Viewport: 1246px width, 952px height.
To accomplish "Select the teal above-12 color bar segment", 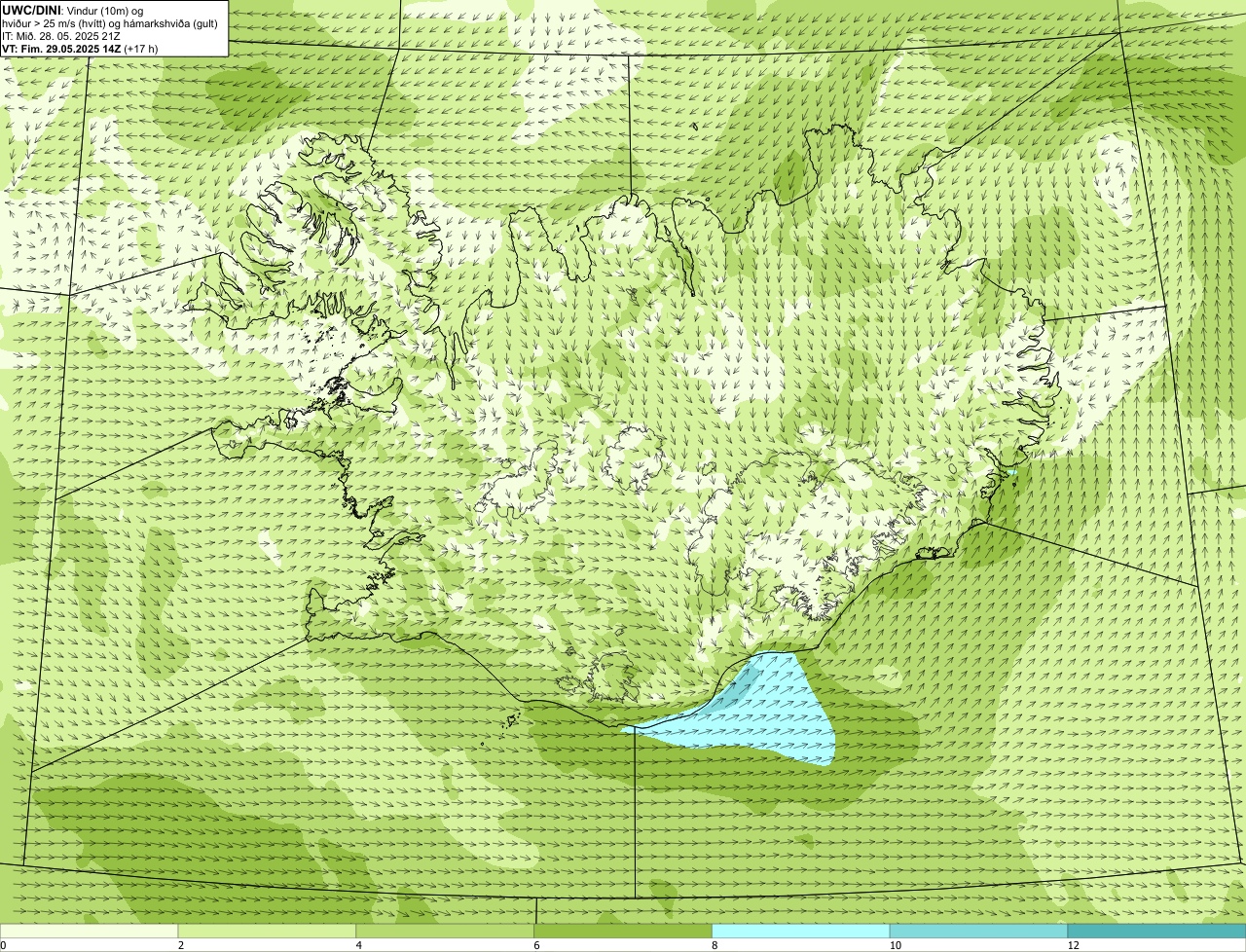I will pyautogui.click(x=1156, y=931).
